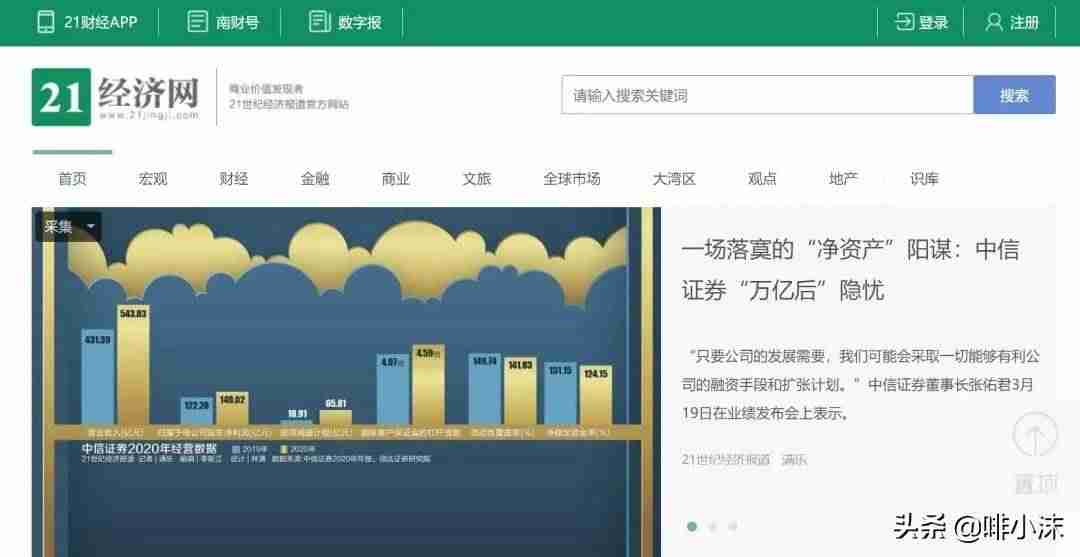
Task: Open the 商业 navigation tab
Action: [x=396, y=179]
